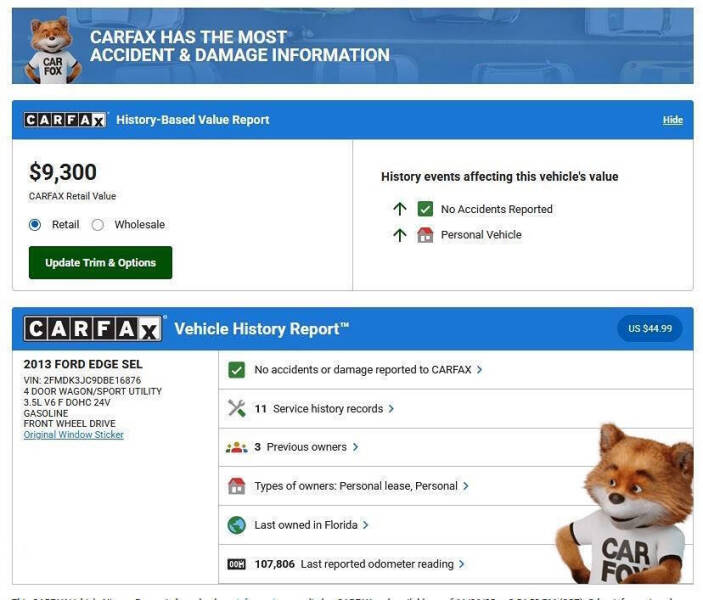Click the previous owners people icon

pyautogui.click(x=236, y=447)
